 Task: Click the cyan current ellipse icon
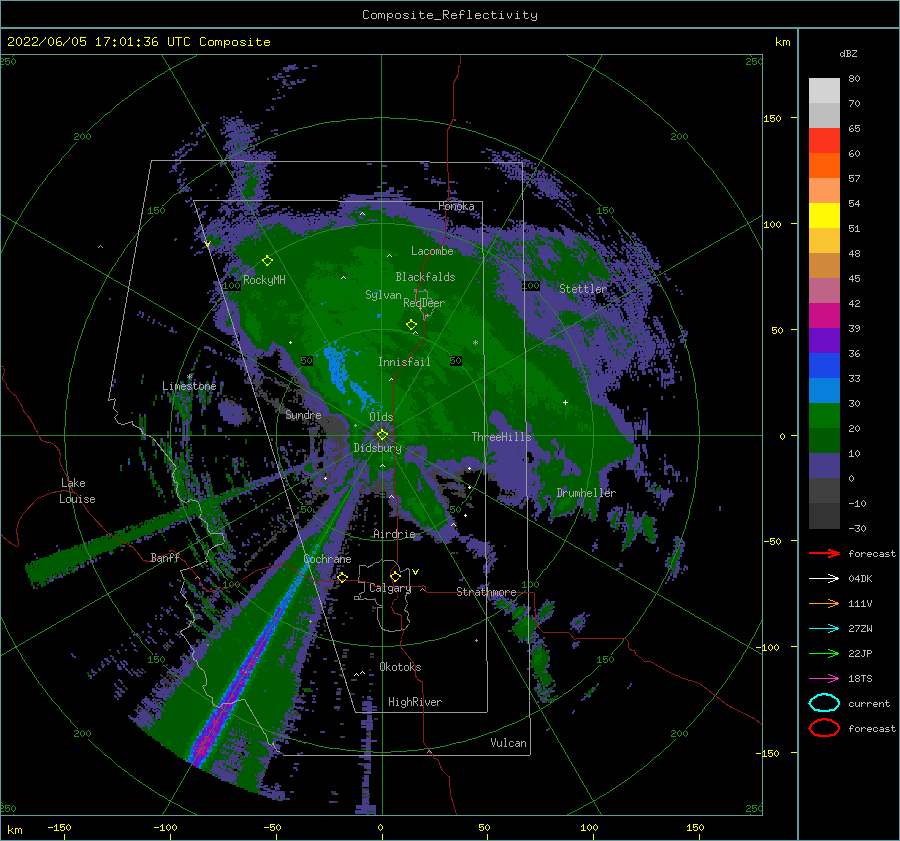click(x=824, y=703)
